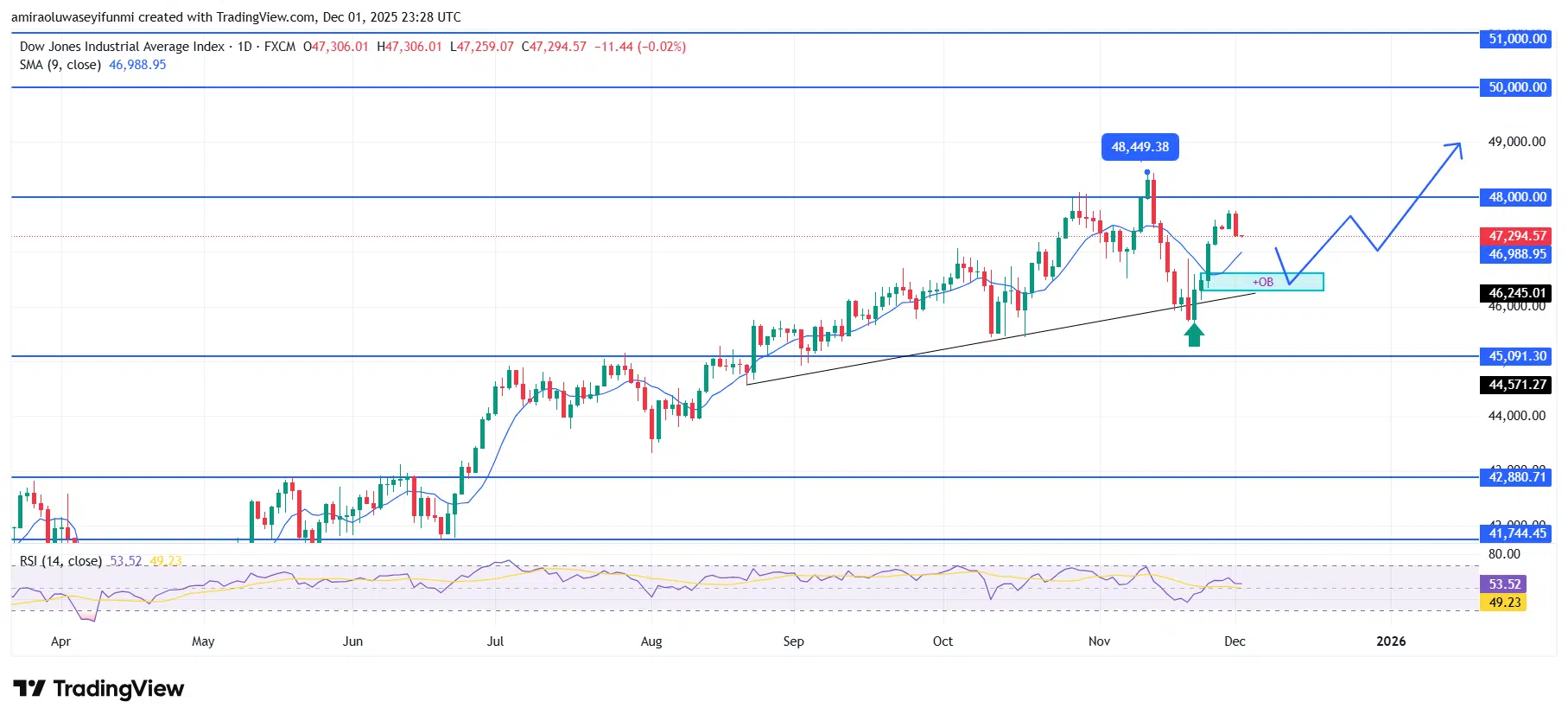Click the red 47,294.57 current price tag
This screenshot has height=721, width=1568.
pos(1517,236)
